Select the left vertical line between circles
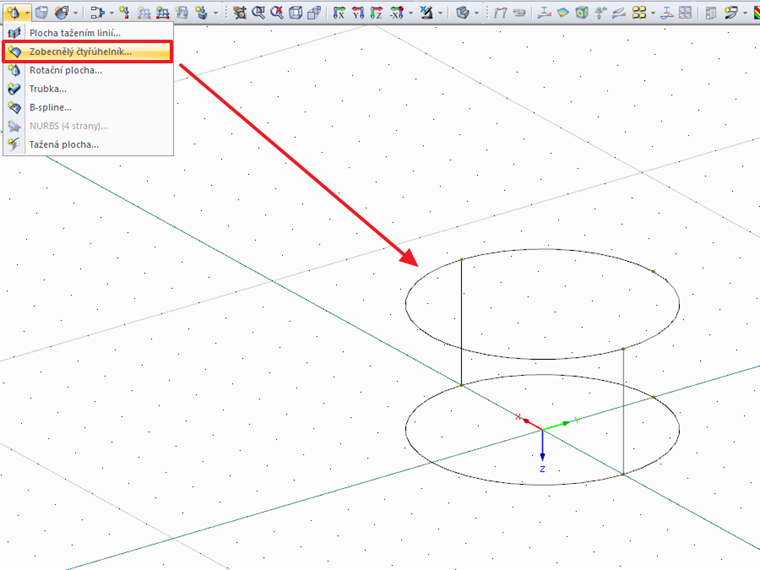Image resolution: width=760 pixels, height=570 pixels. point(461,322)
